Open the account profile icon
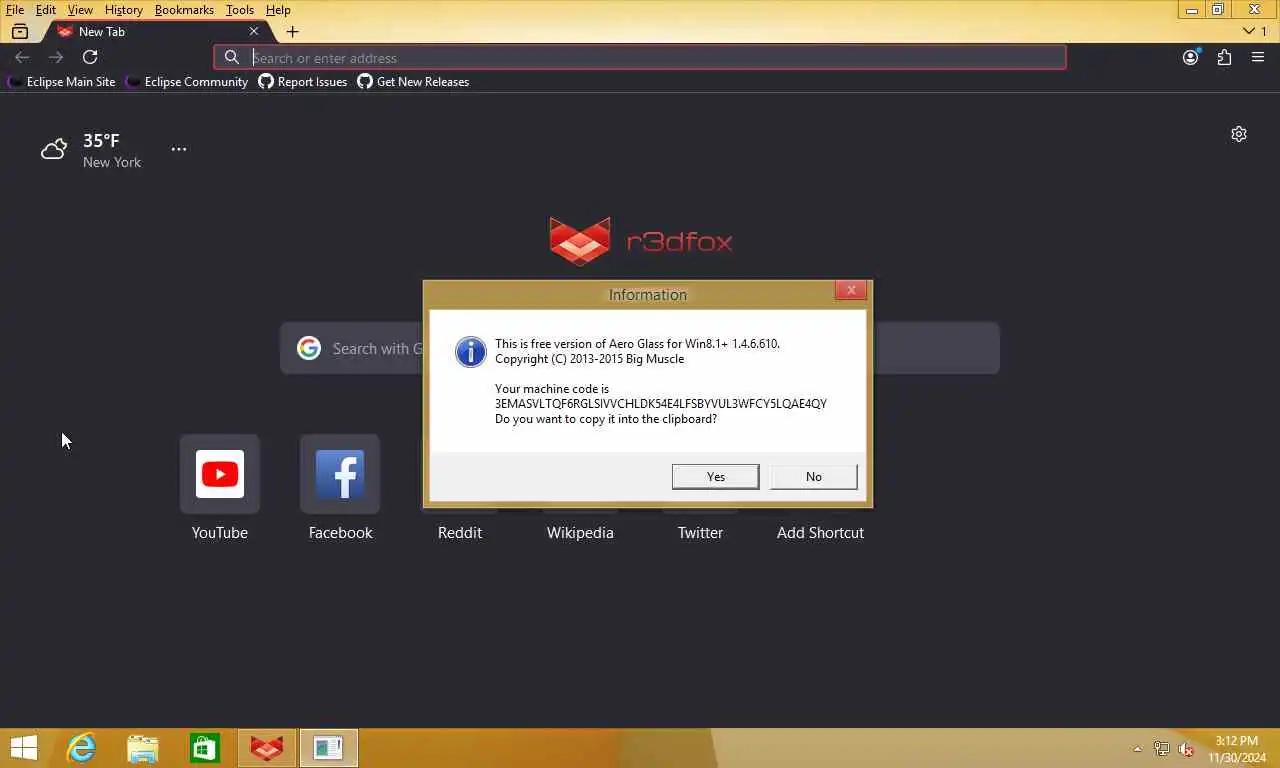The image size is (1280, 768). point(1190,58)
